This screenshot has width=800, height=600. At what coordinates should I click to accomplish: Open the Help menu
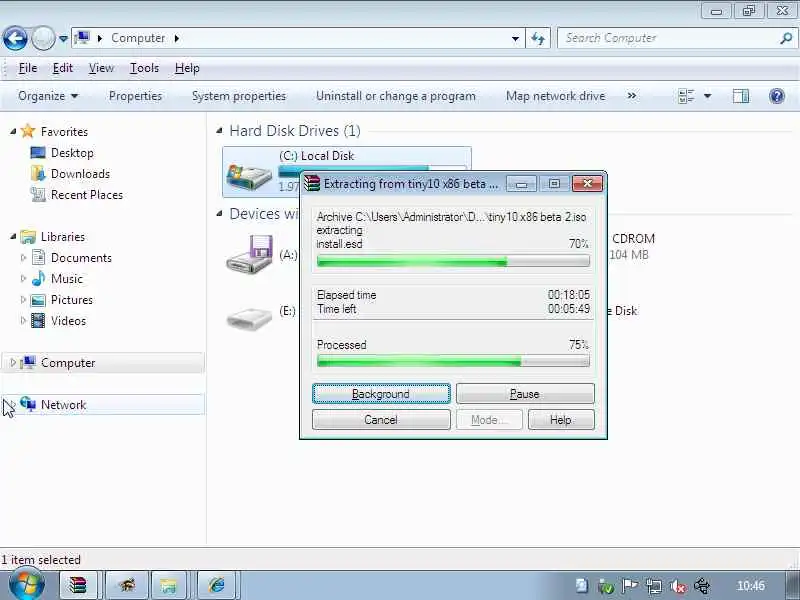[187, 68]
